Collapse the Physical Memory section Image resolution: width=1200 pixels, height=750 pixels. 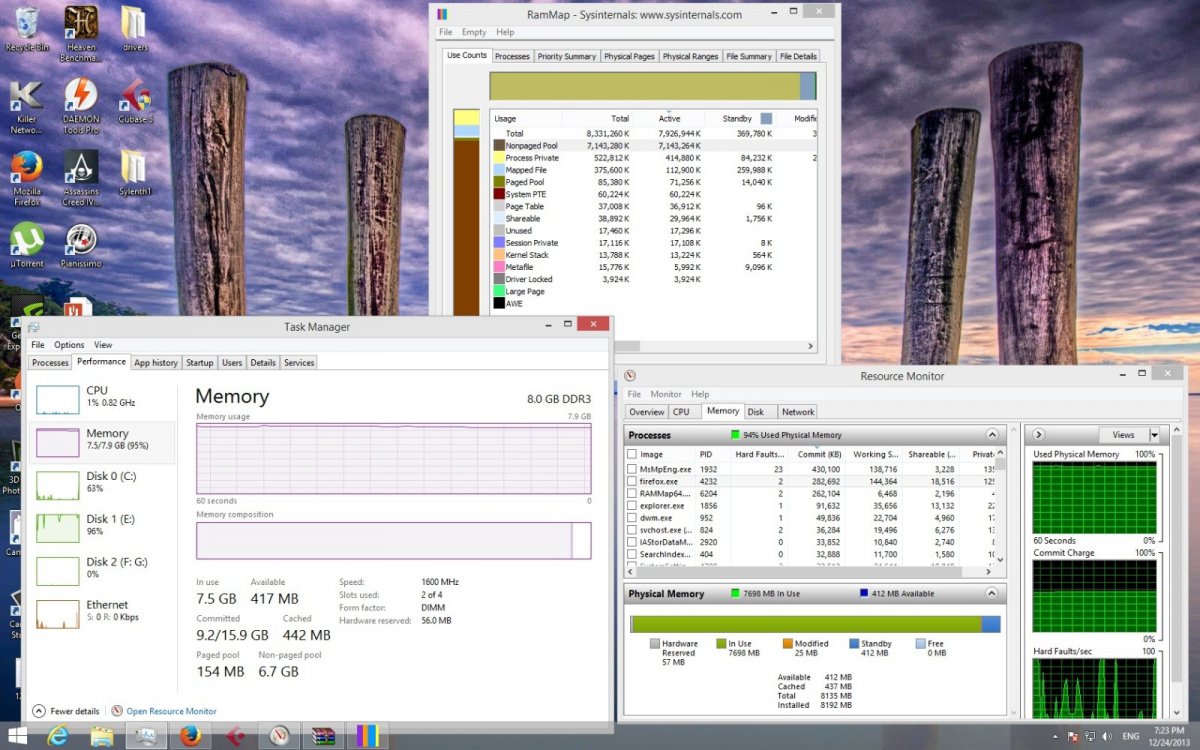coord(991,593)
